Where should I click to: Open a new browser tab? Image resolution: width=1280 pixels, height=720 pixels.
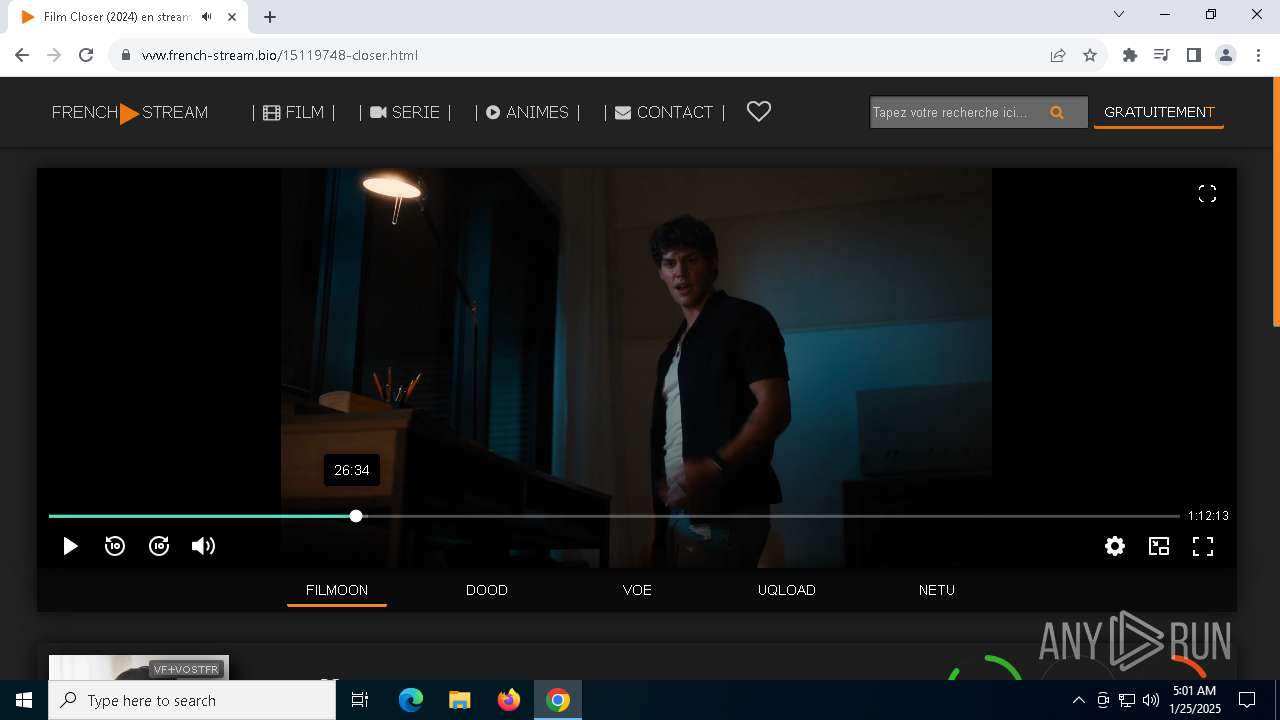tap(270, 17)
